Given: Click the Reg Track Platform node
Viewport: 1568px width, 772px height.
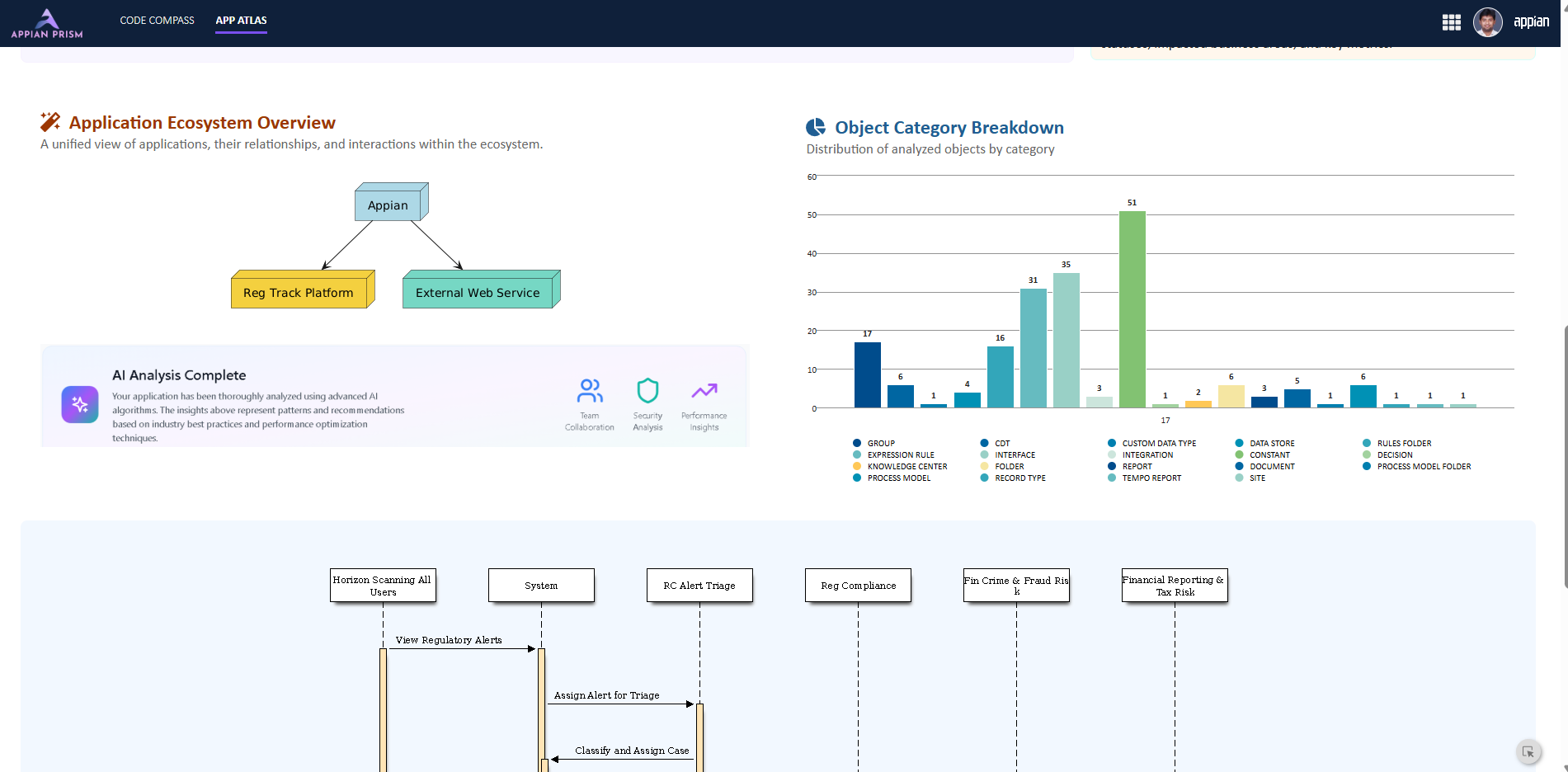Looking at the screenshot, I should point(299,293).
